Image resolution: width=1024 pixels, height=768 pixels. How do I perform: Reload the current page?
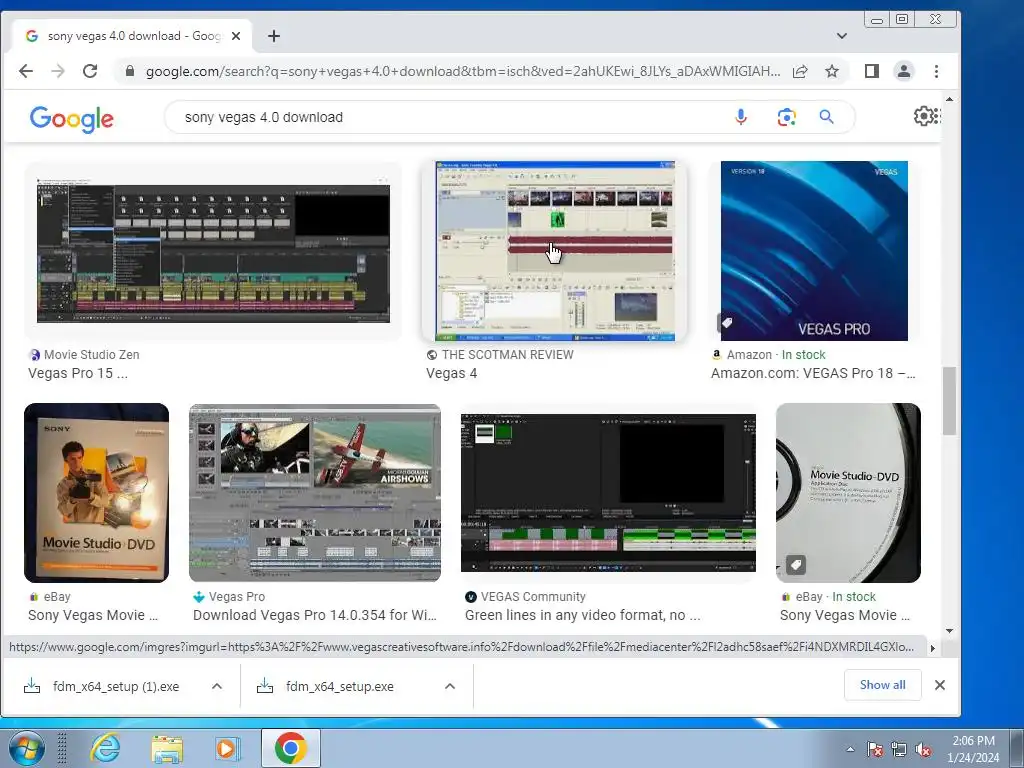[90, 71]
